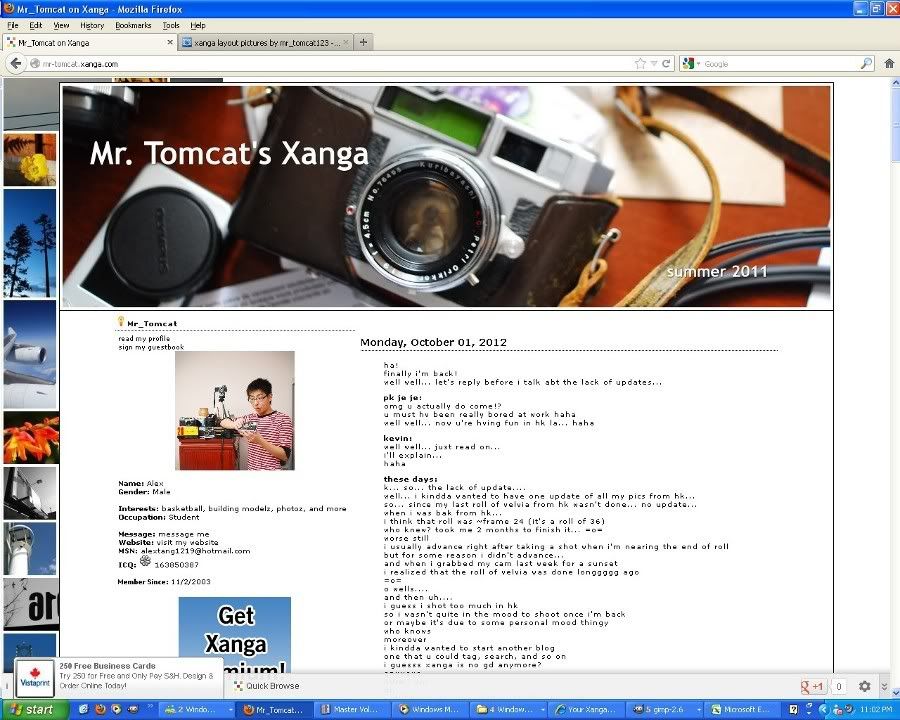Switch to Windows Media Player taskbar button
This screenshot has height=720, width=900.
tap(429, 710)
